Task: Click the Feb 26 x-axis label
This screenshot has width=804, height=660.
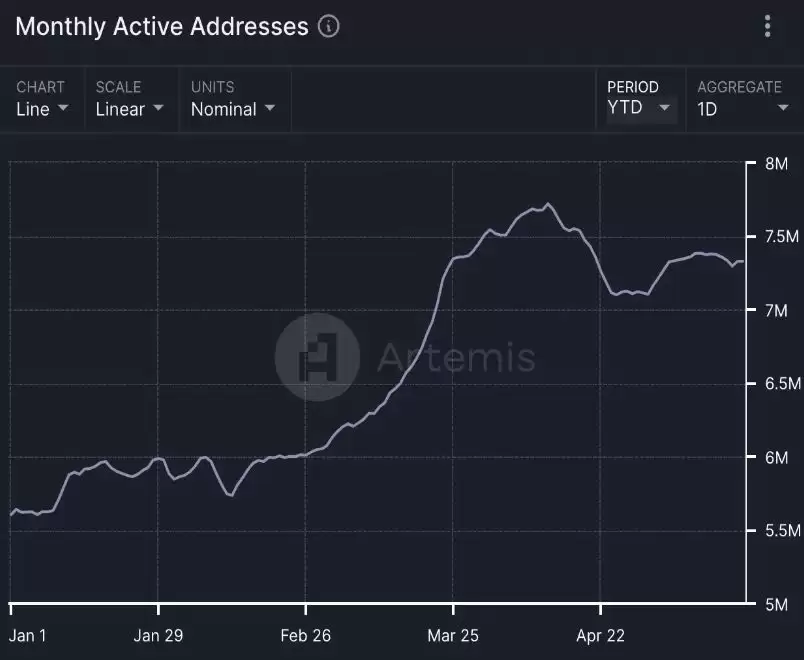Action: tap(306, 635)
